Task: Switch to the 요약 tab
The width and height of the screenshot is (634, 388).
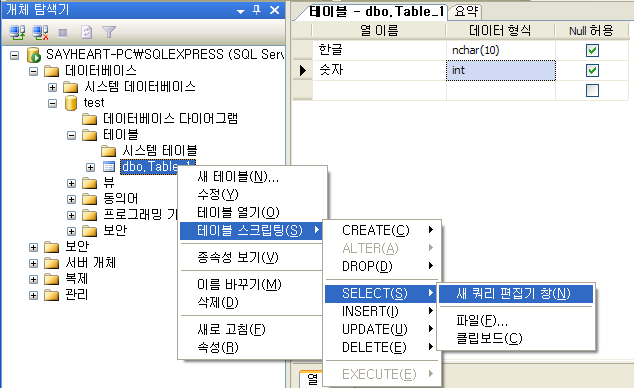Action: coord(466,11)
